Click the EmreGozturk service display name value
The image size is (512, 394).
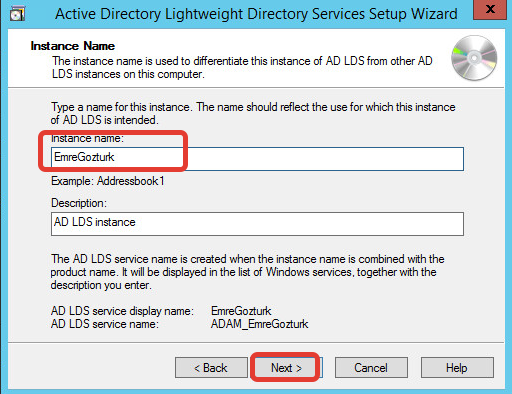click(x=241, y=311)
